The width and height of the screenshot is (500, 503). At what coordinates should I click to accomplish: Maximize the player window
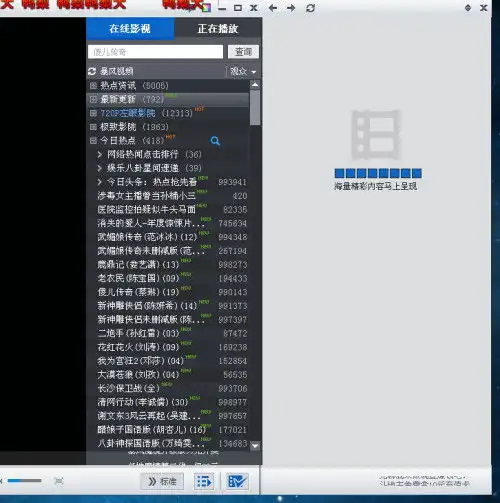(238, 8)
